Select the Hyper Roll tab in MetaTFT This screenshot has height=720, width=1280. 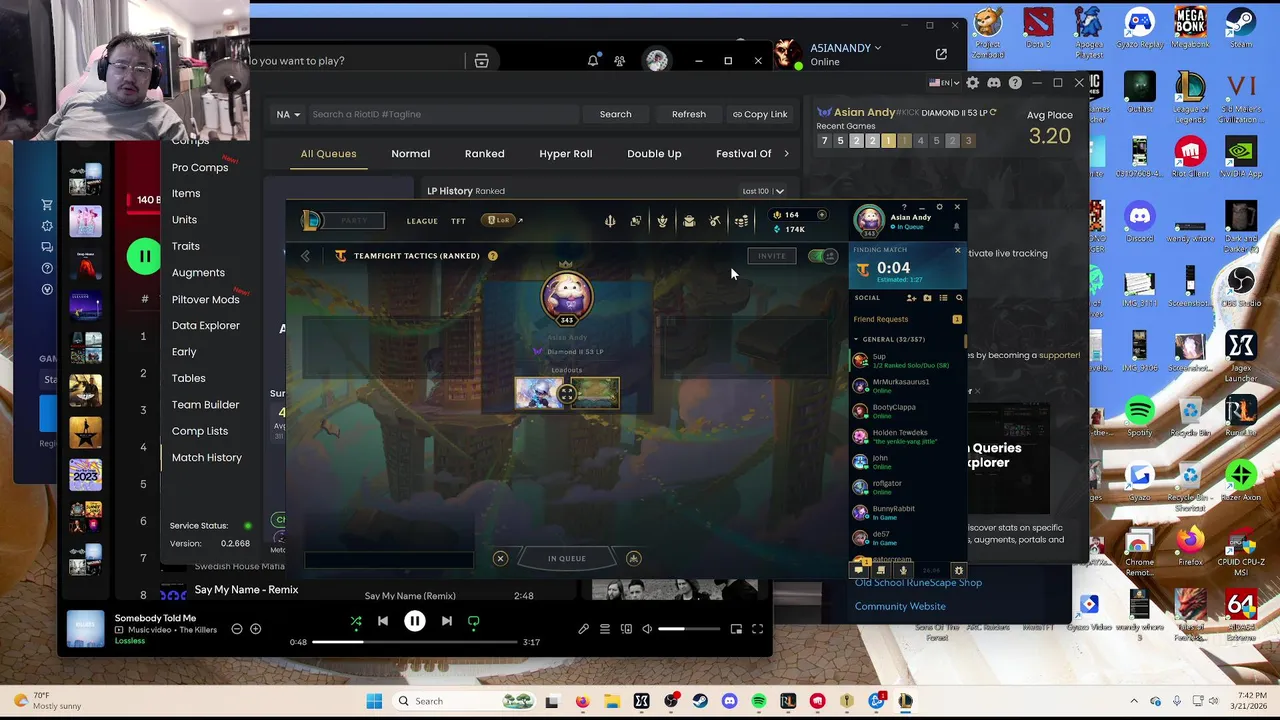[x=566, y=154]
